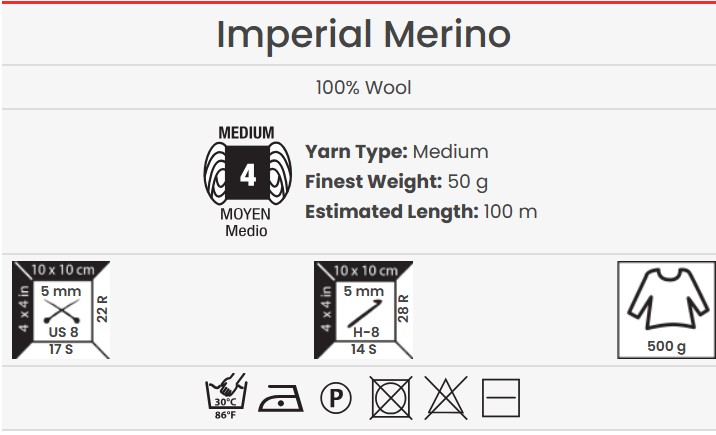
Task: Click the Imperial Merino title
Action: [x=363, y=35]
